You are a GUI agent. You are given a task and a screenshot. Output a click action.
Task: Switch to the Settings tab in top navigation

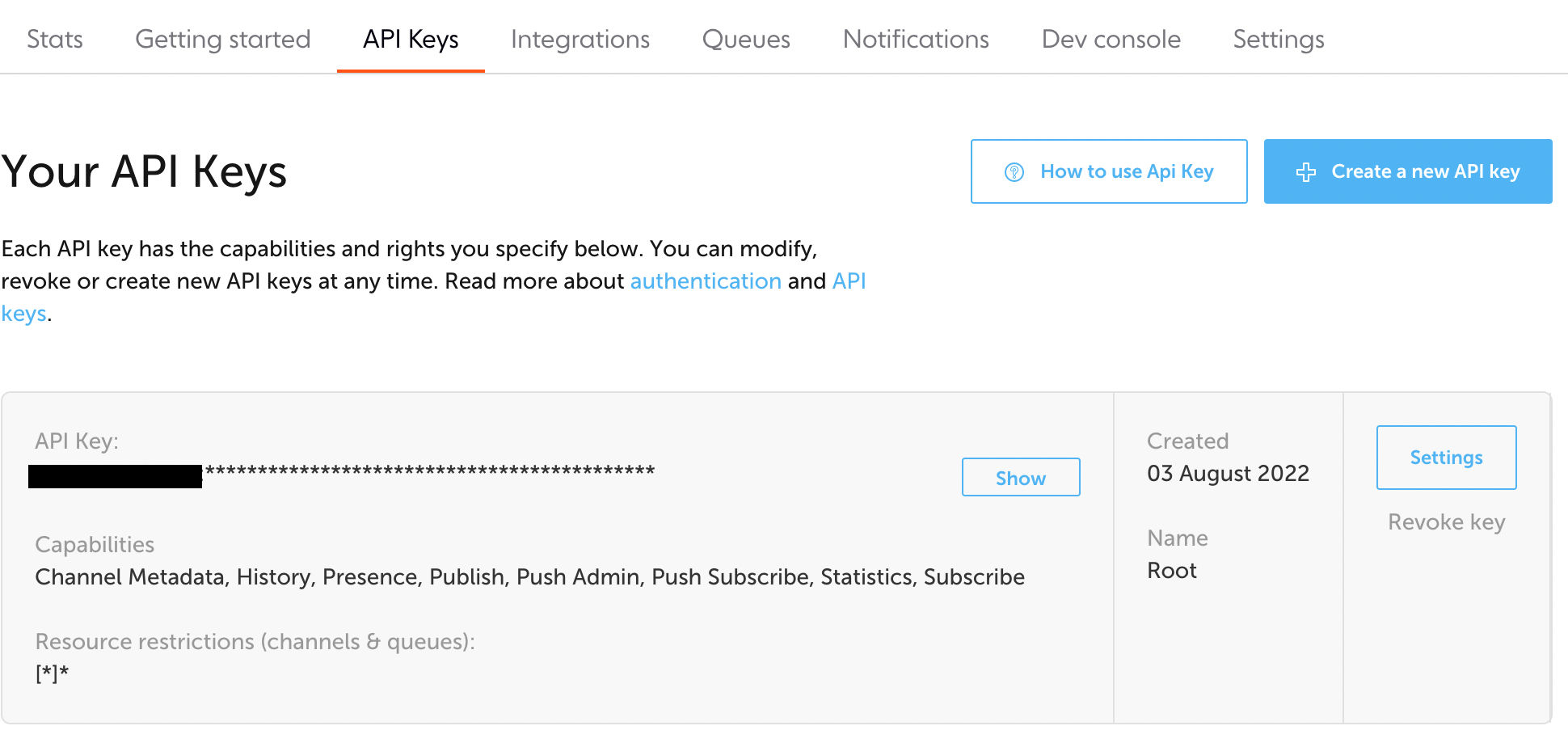click(x=1279, y=39)
